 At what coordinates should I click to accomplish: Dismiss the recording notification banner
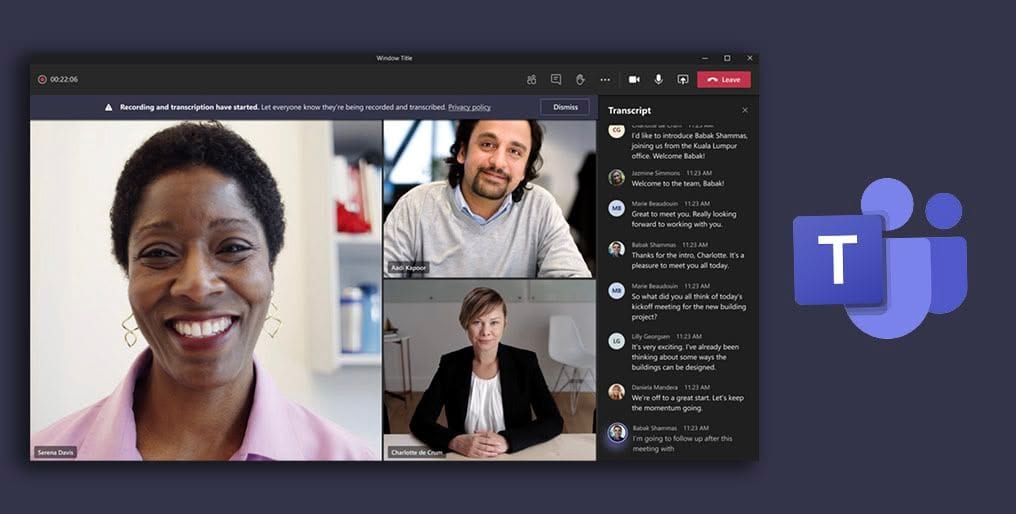click(x=565, y=107)
